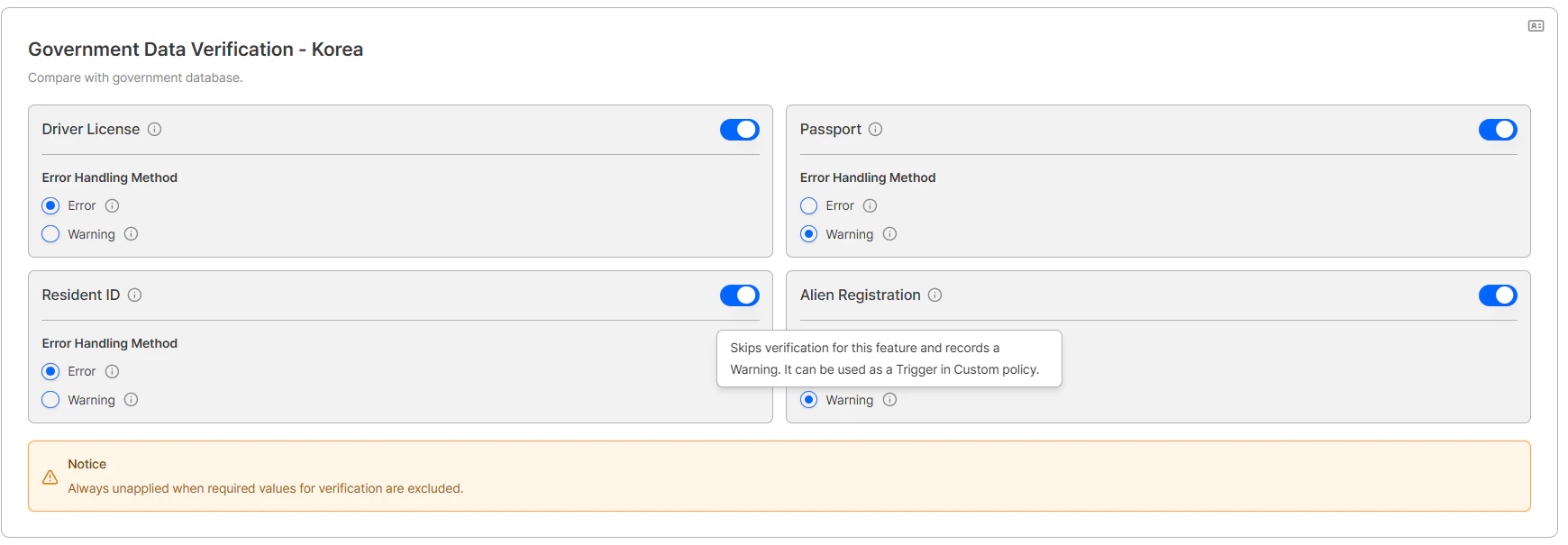Click Resident ID Warning option info icon

point(132,400)
